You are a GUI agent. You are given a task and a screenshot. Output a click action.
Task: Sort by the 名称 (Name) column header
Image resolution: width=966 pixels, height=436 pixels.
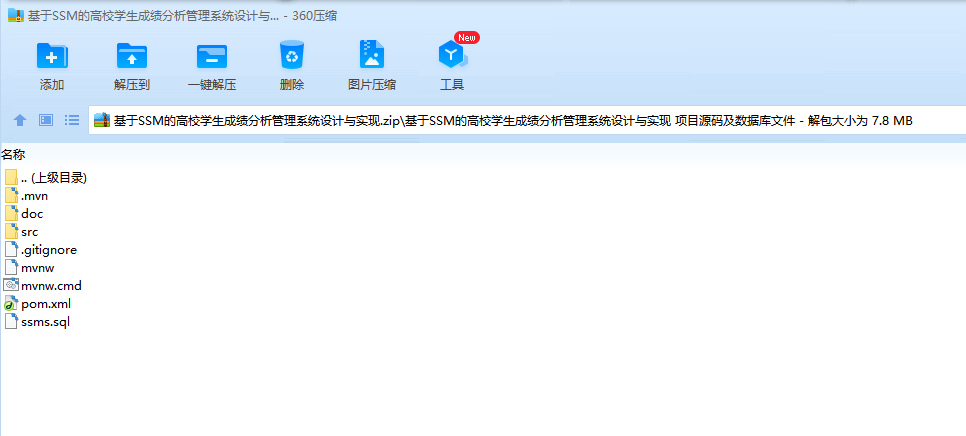point(13,155)
